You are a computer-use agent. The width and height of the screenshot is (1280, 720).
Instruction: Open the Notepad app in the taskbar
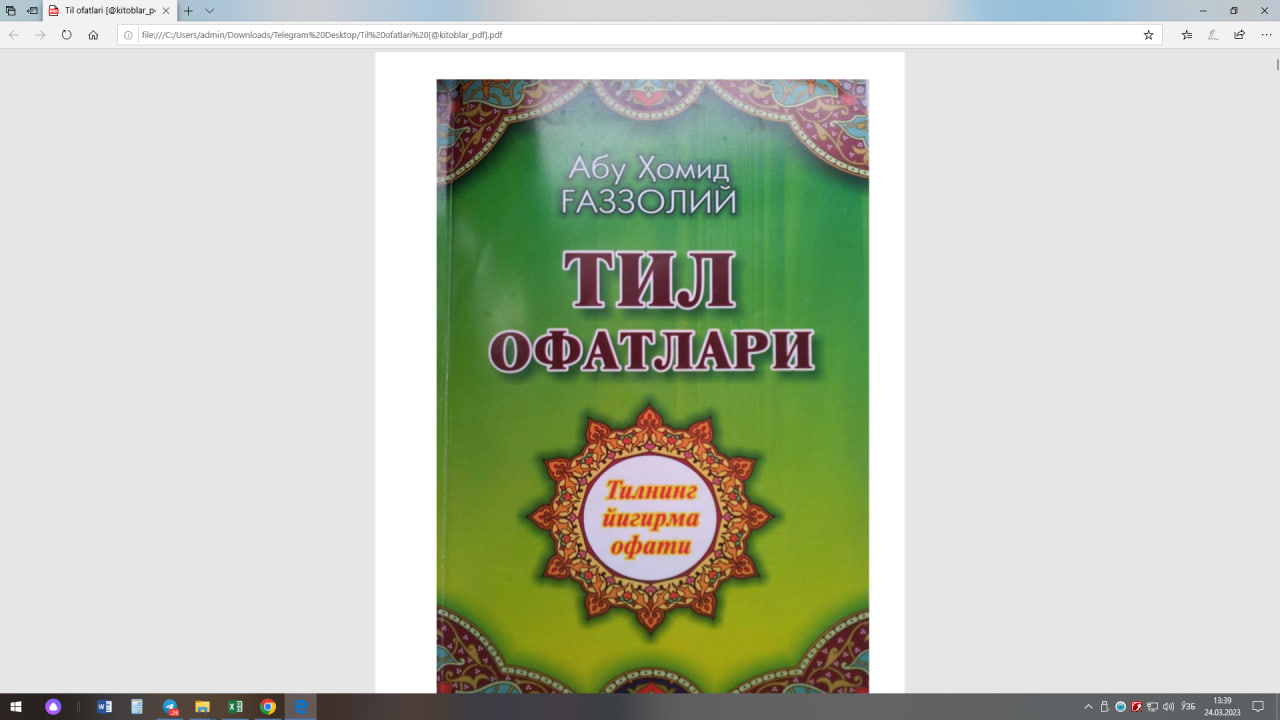[x=137, y=706]
